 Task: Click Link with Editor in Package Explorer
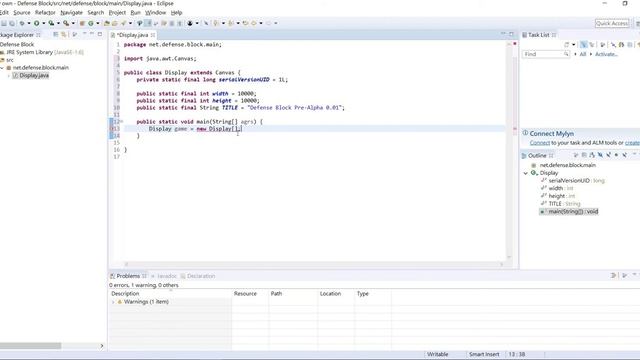click(x=63, y=35)
